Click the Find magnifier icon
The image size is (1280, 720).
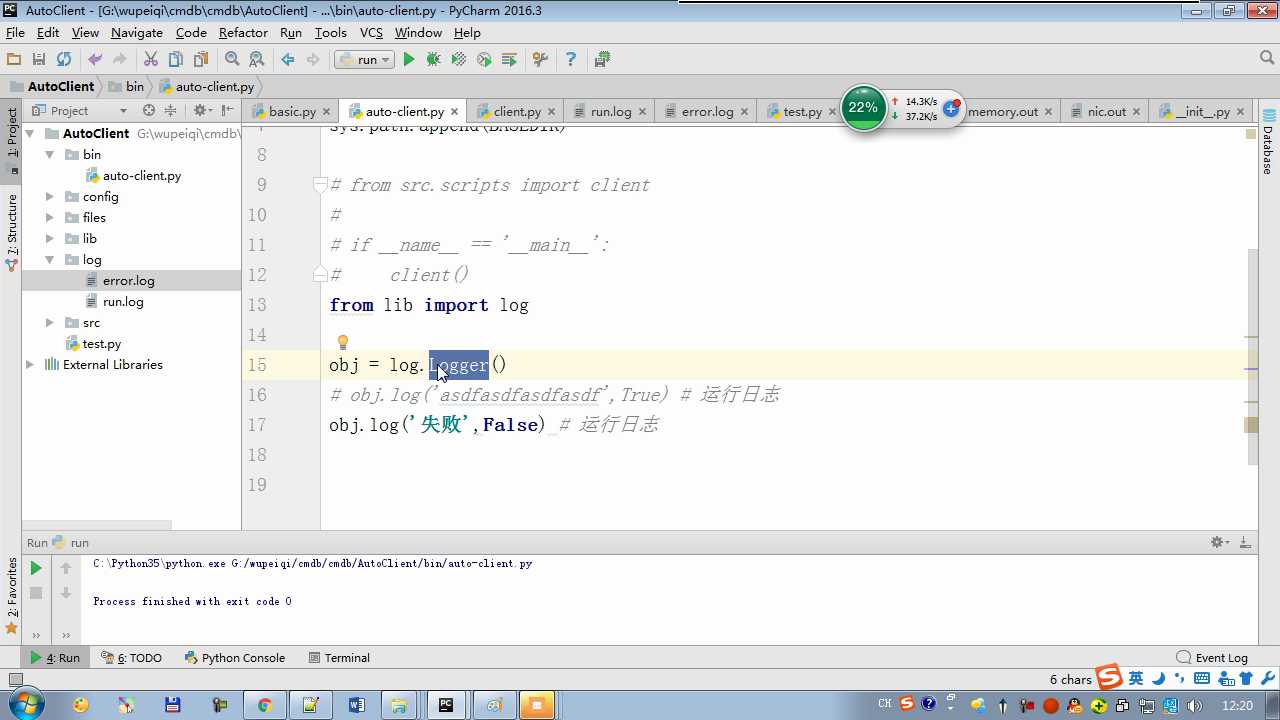point(232,60)
